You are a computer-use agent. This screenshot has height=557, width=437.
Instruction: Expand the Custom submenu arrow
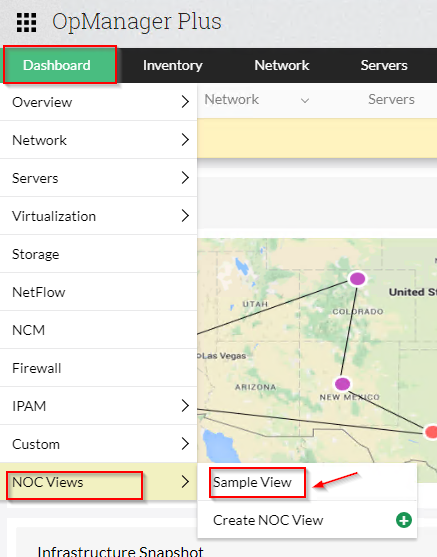coord(185,443)
